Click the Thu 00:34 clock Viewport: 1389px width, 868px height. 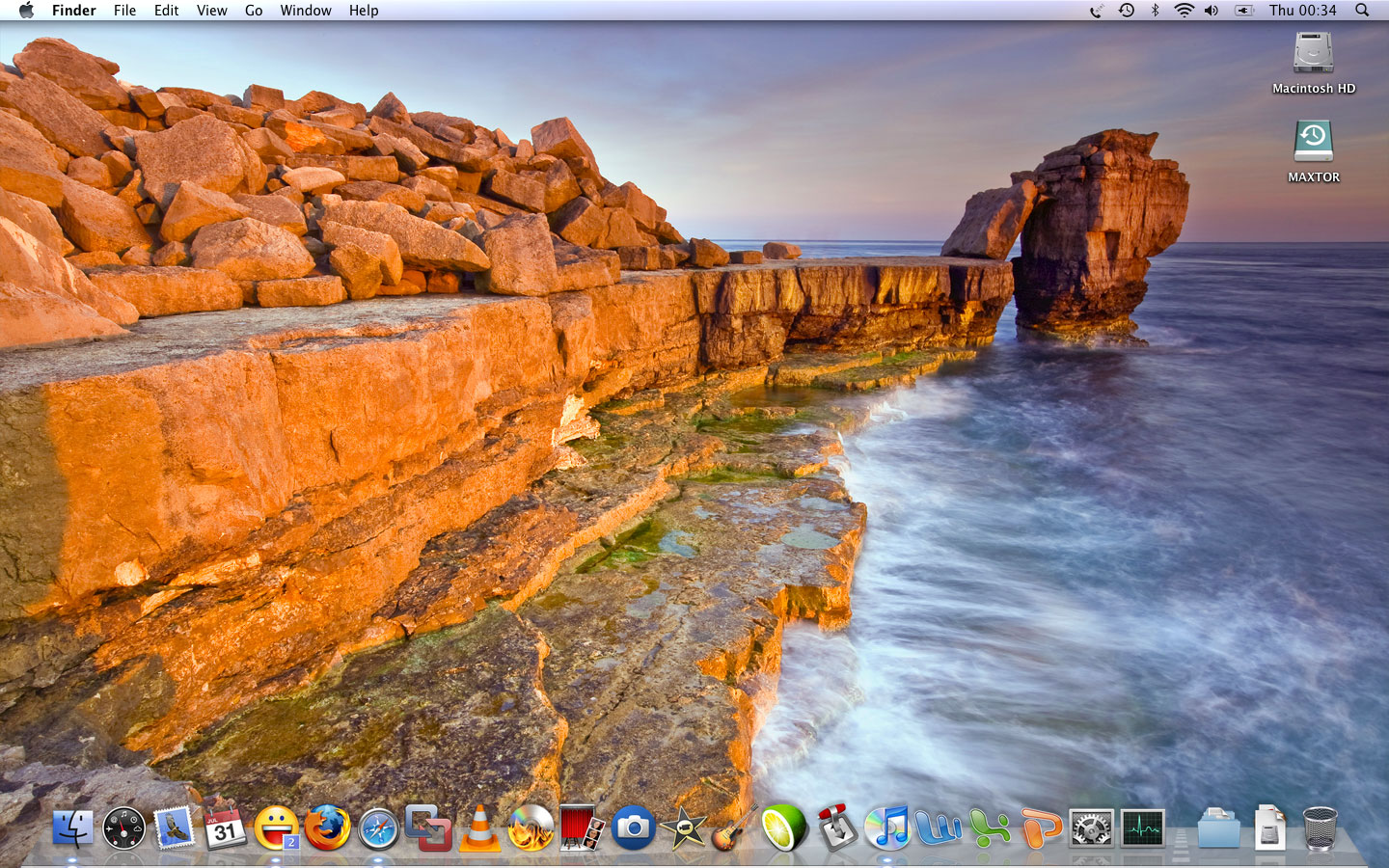1302,11
